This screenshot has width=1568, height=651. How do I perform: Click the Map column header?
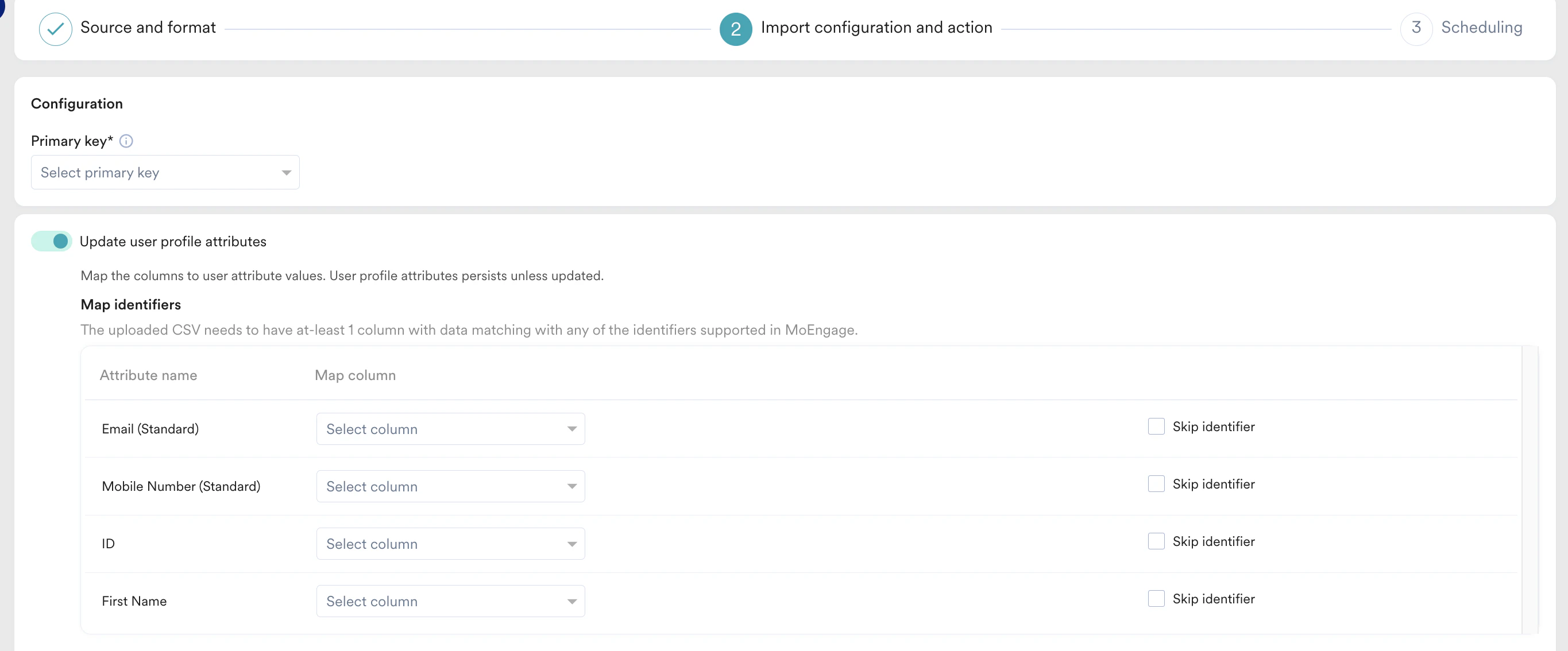(x=355, y=375)
